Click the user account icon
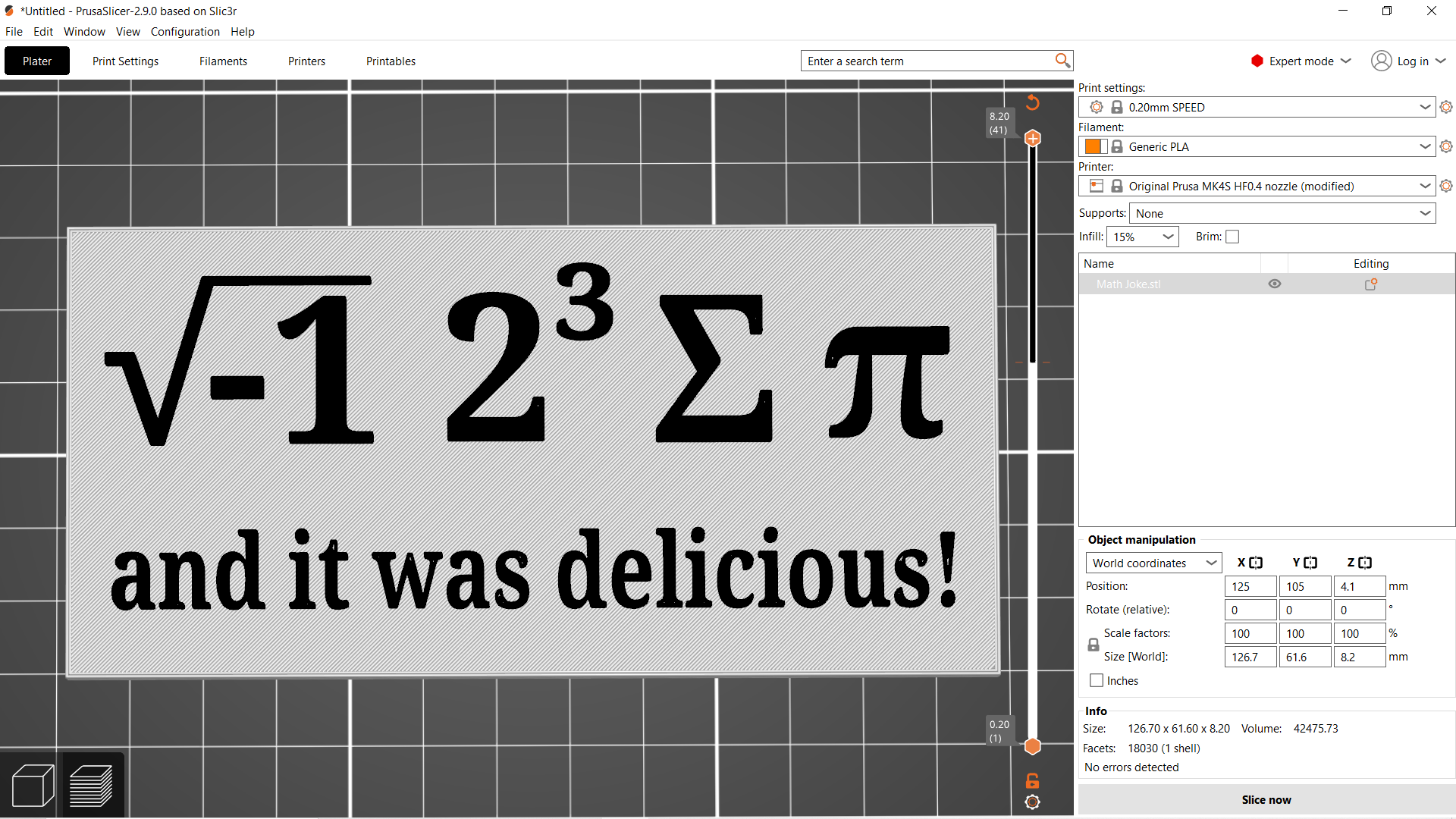 tap(1382, 61)
